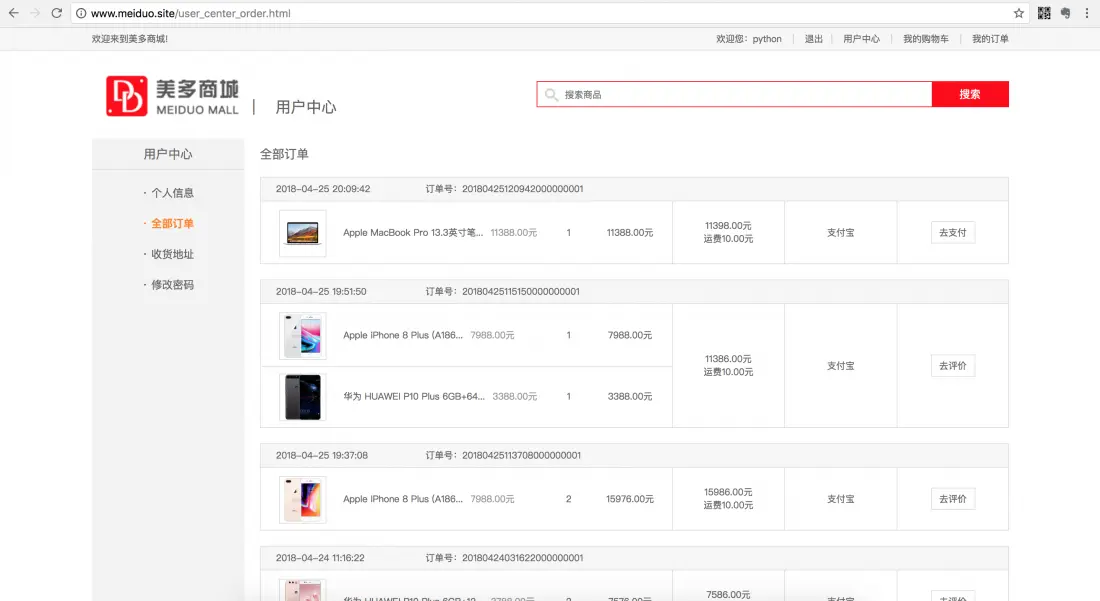Click the 欢迎来到美多商城! greeting text
The height and width of the screenshot is (601, 1100).
click(130, 39)
